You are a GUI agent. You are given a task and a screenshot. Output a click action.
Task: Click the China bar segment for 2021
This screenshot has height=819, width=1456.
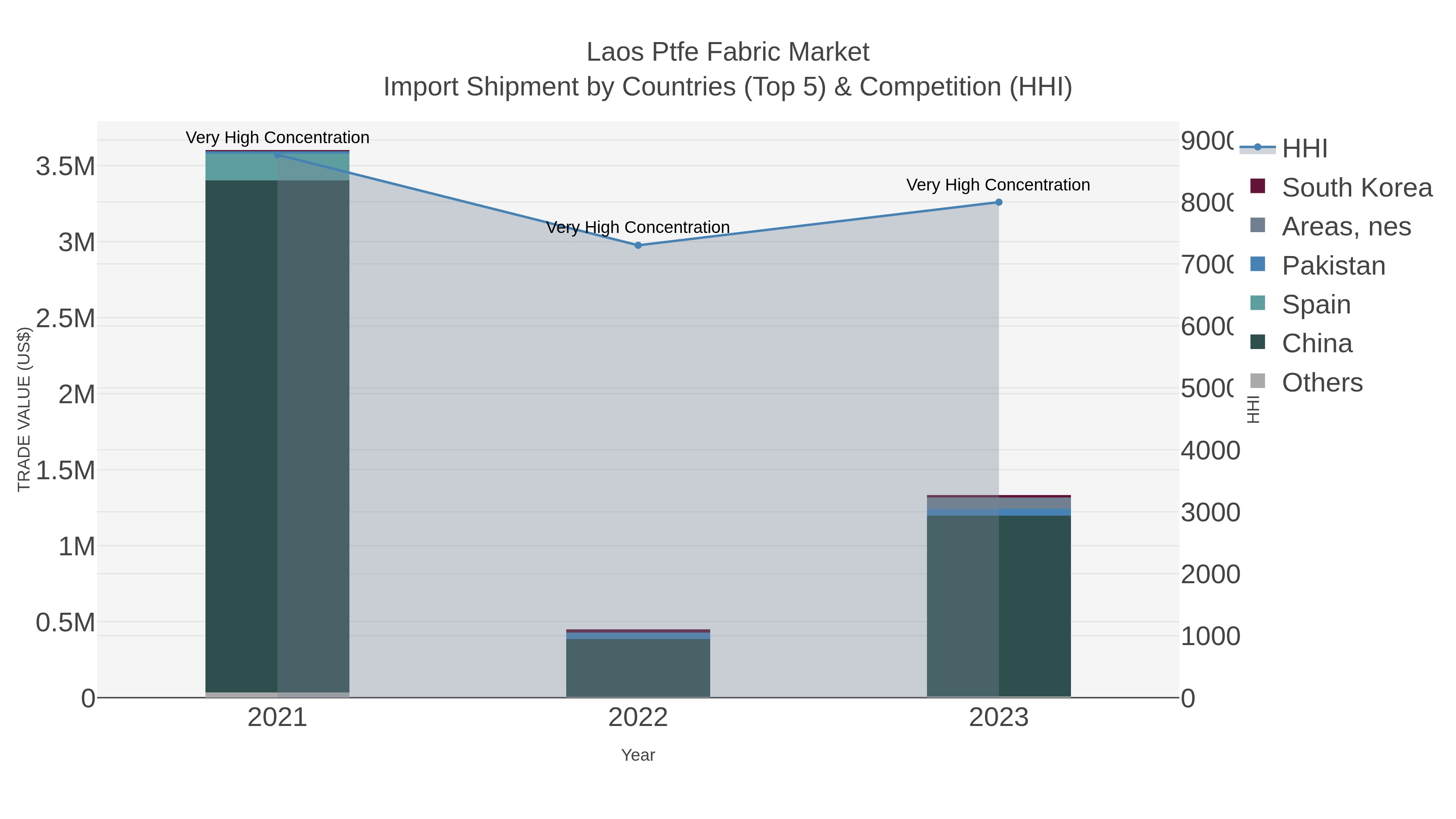coord(277,436)
